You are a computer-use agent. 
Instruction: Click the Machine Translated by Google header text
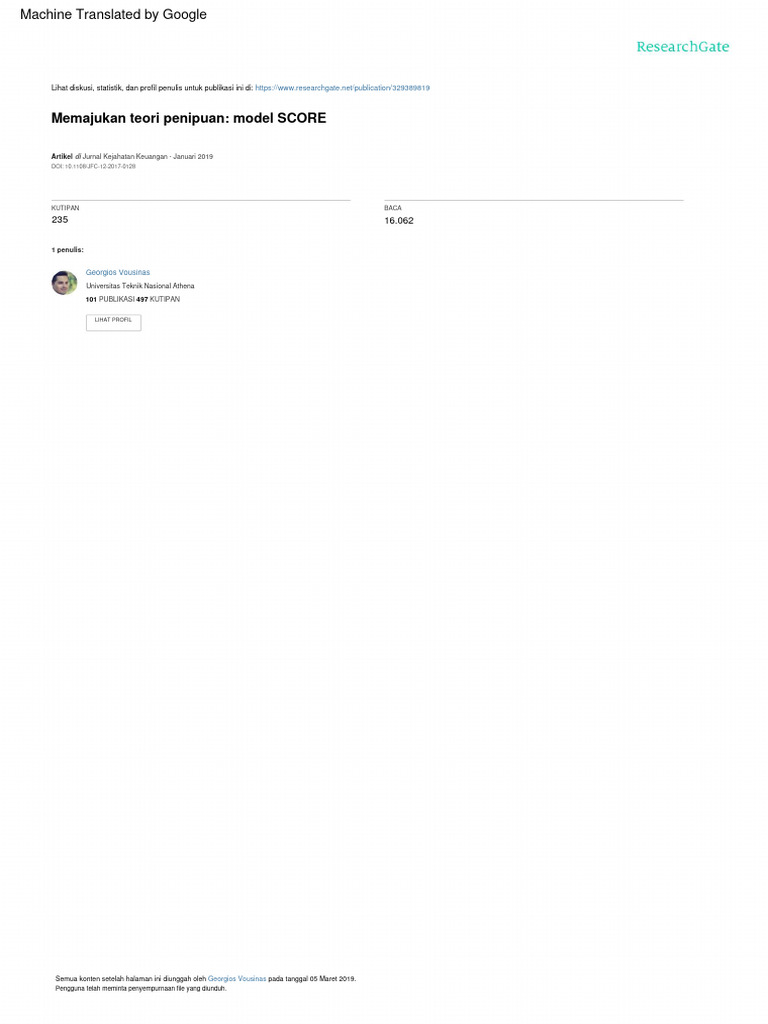tap(113, 14)
